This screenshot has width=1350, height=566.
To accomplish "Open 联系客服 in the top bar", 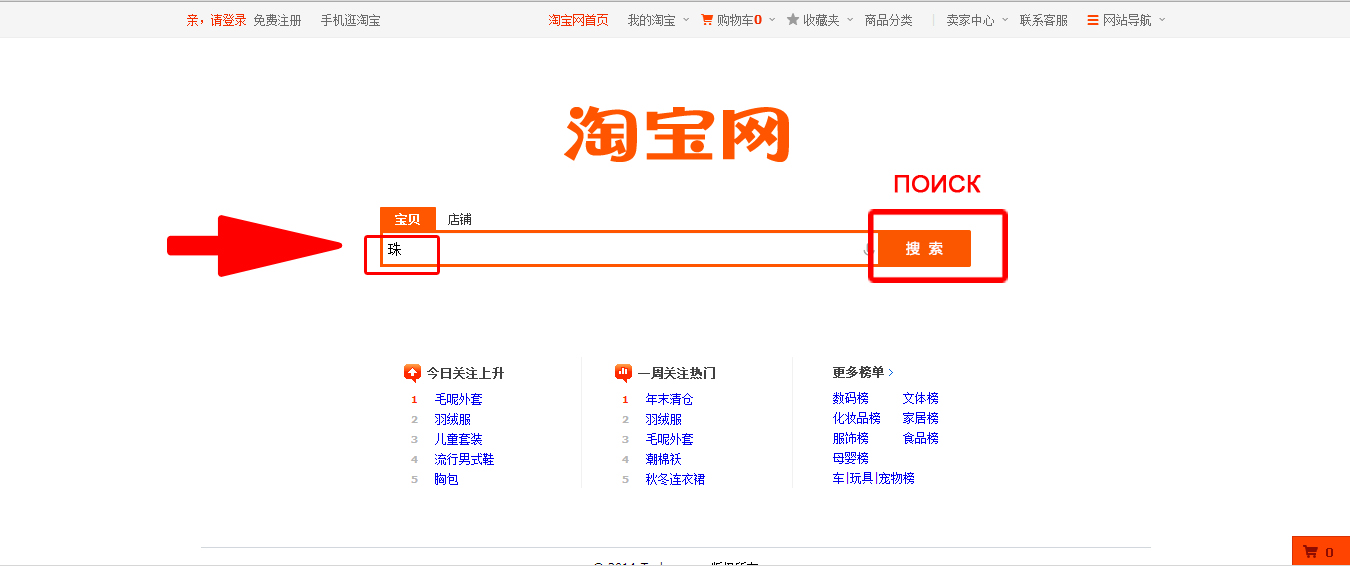I will 1044,20.
